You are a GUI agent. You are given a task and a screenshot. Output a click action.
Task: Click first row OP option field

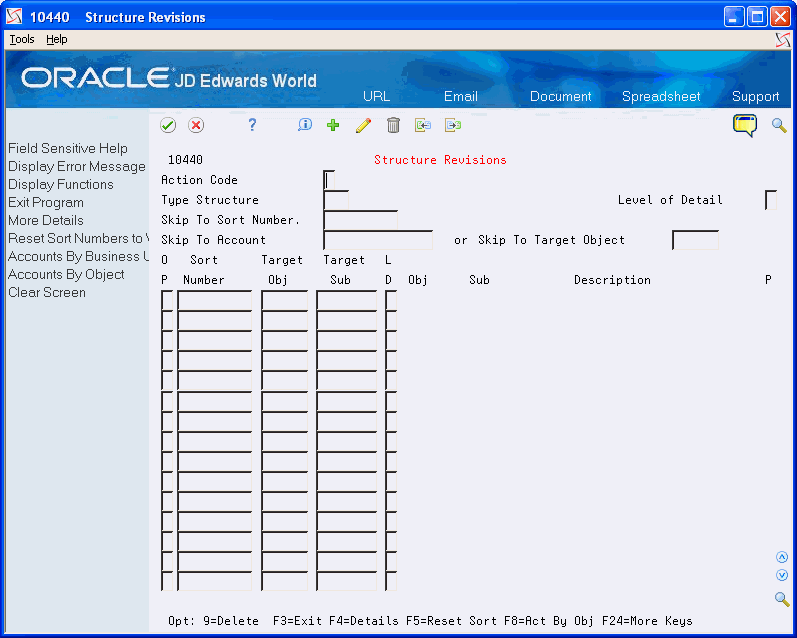[x=167, y=300]
